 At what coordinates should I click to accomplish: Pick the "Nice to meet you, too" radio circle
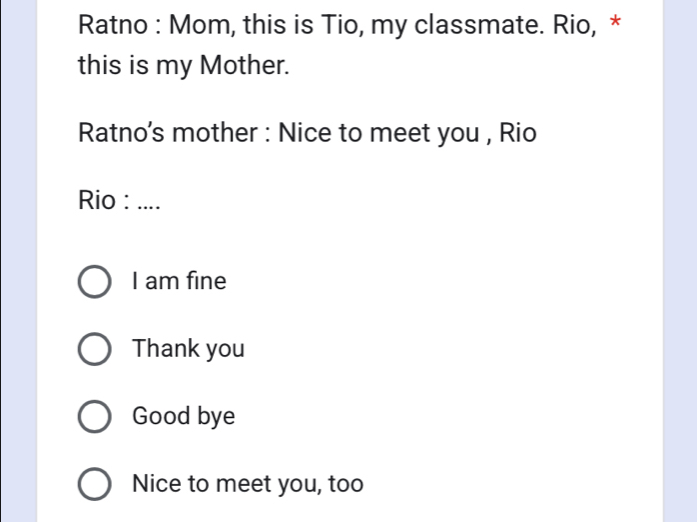[x=94, y=485]
